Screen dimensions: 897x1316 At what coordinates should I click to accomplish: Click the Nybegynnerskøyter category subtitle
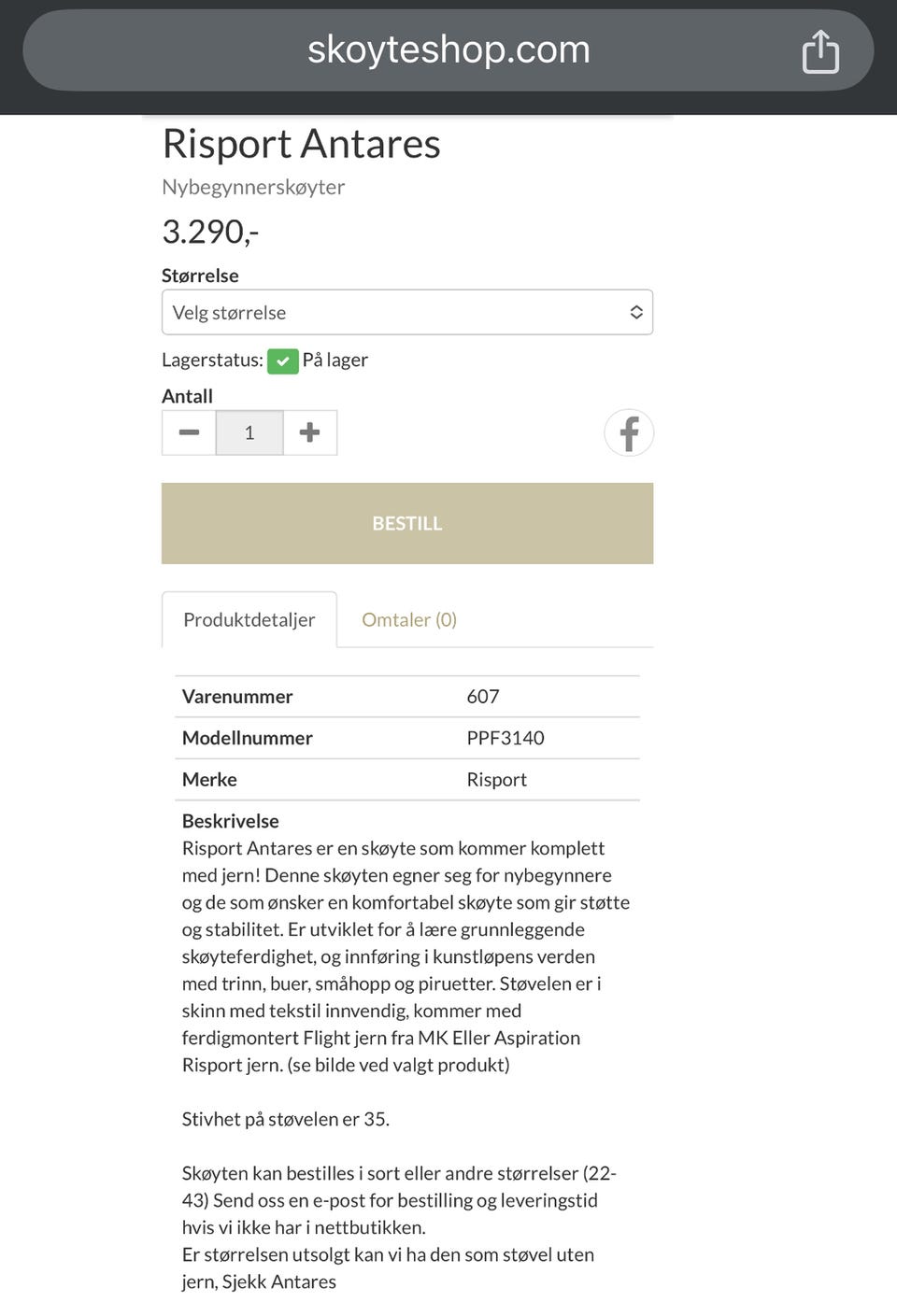tap(253, 187)
